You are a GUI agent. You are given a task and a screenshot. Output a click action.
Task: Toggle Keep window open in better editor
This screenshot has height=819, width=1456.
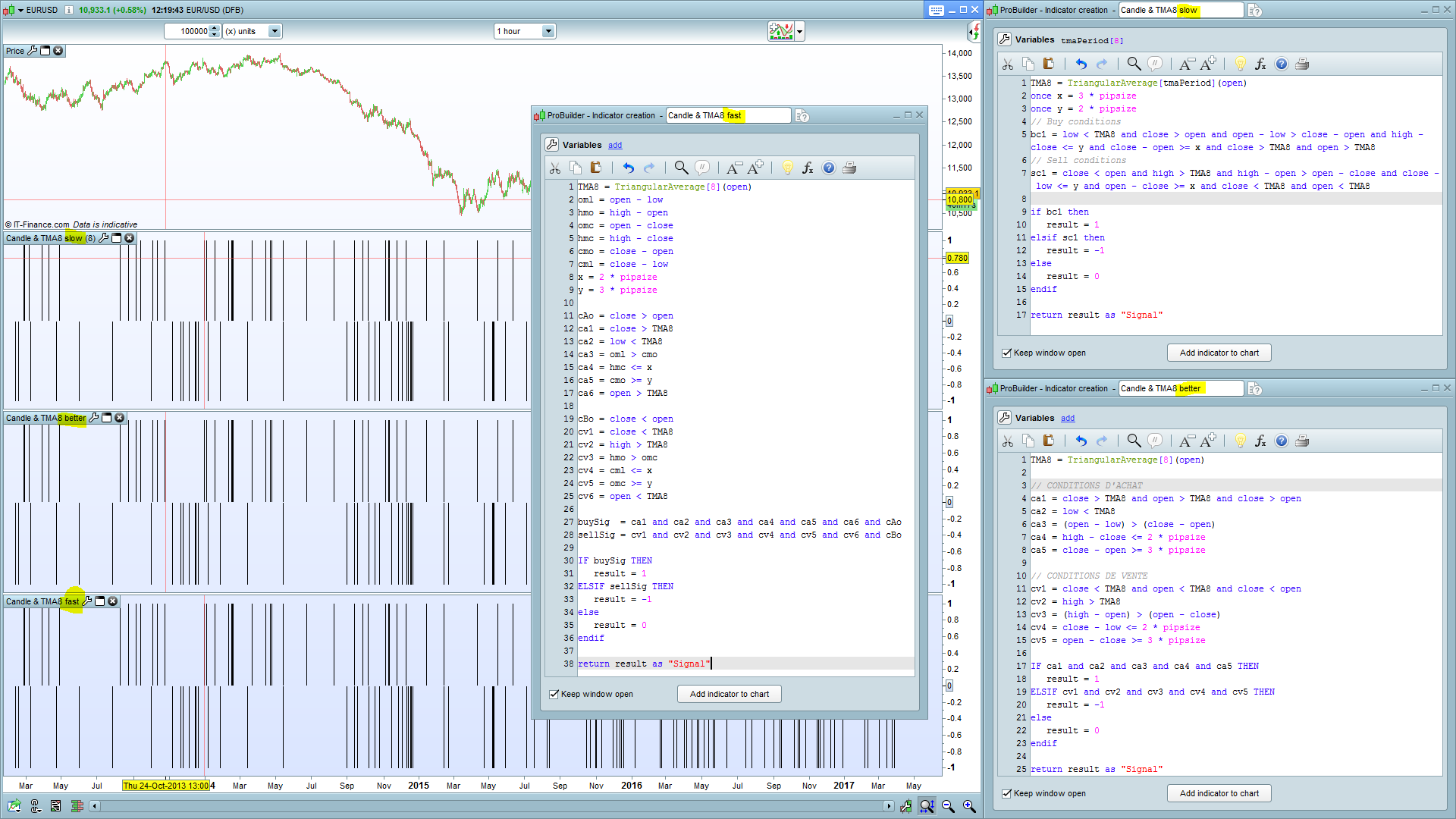coord(1007,793)
